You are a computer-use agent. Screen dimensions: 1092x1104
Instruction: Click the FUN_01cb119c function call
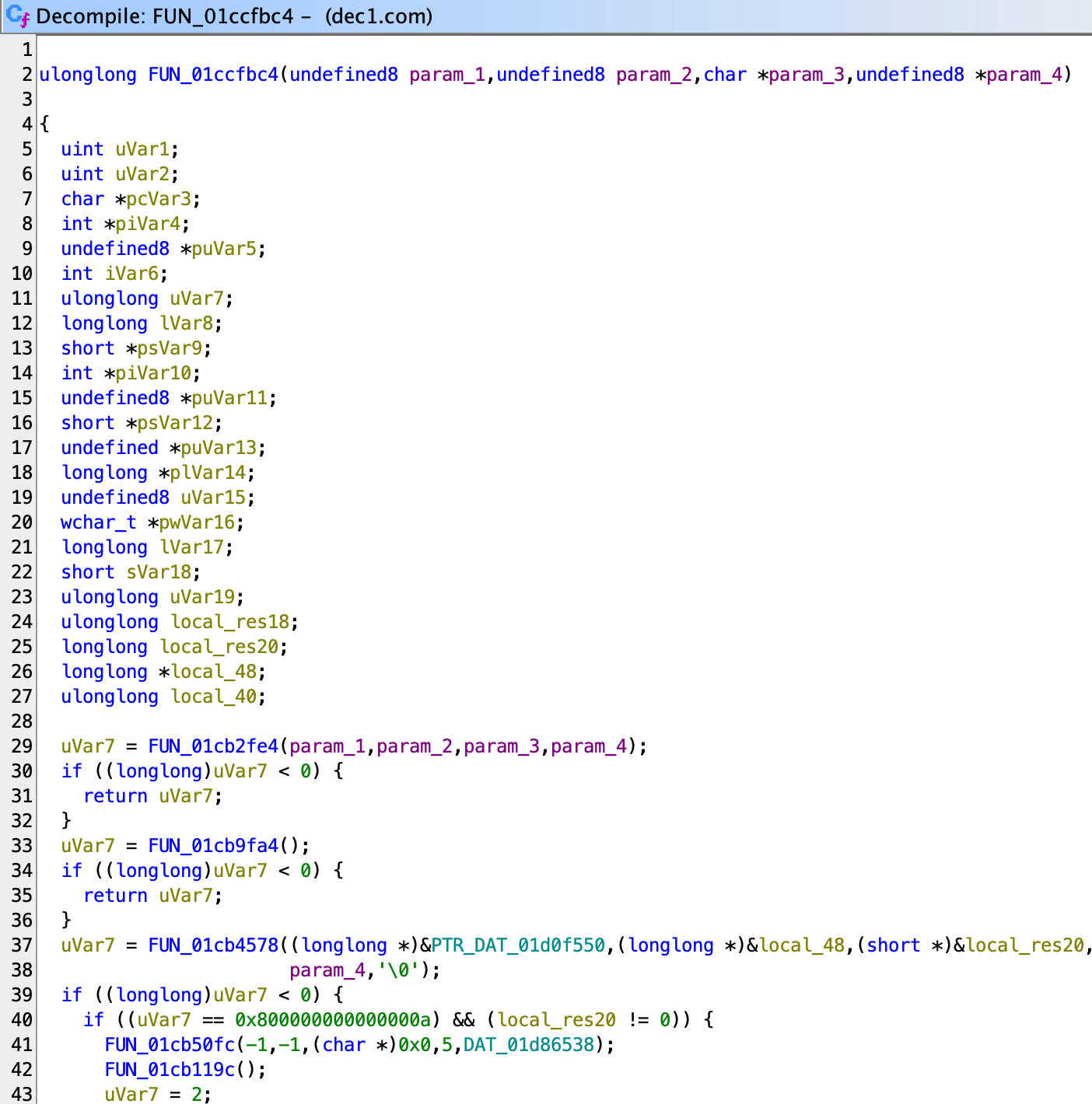[x=169, y=1070]
